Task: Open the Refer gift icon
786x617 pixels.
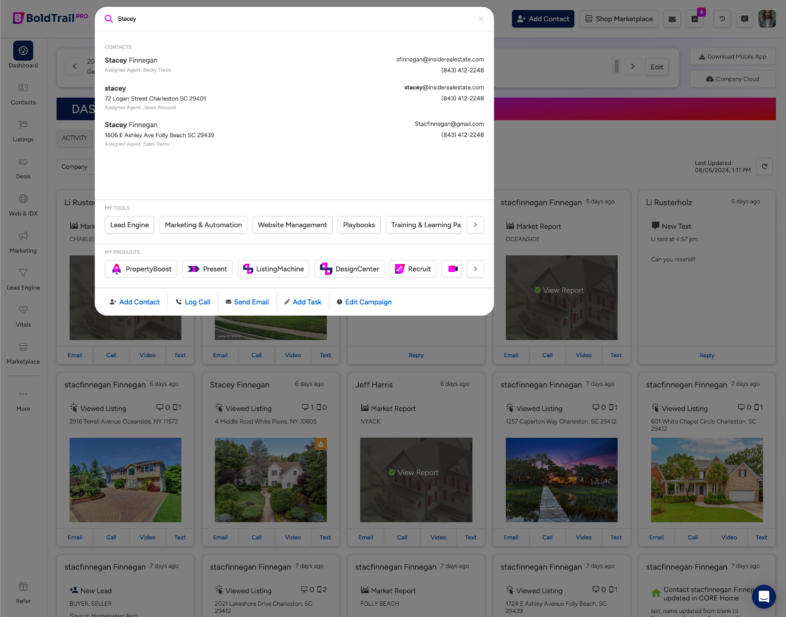Action: tap(23, 586)
